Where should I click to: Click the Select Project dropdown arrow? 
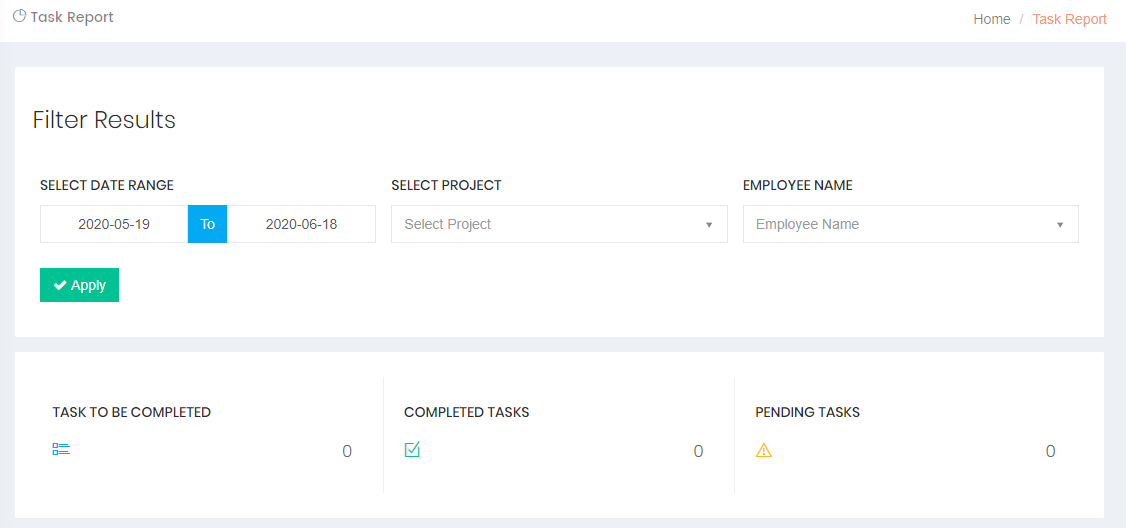click(709, 225)
